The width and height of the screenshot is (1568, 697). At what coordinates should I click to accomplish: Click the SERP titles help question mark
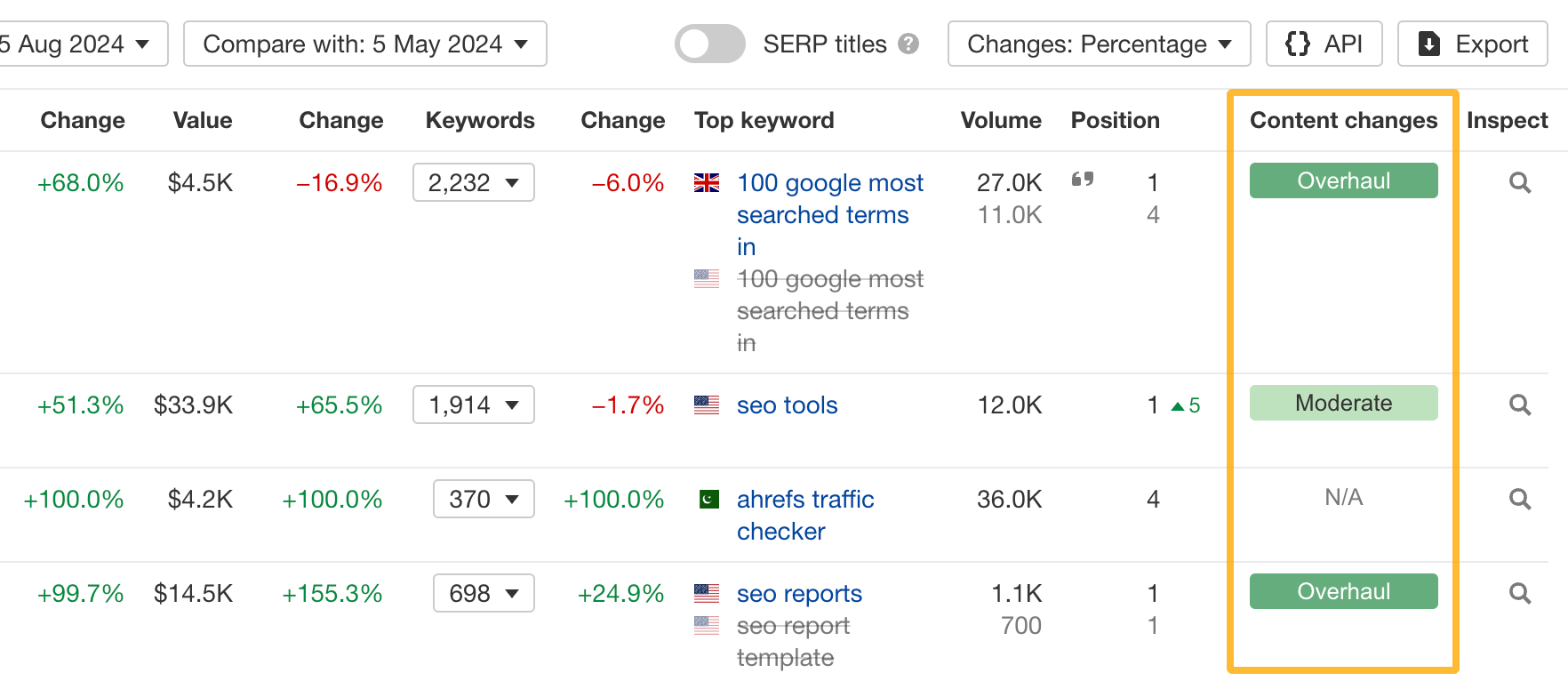[x=908, y=44]
